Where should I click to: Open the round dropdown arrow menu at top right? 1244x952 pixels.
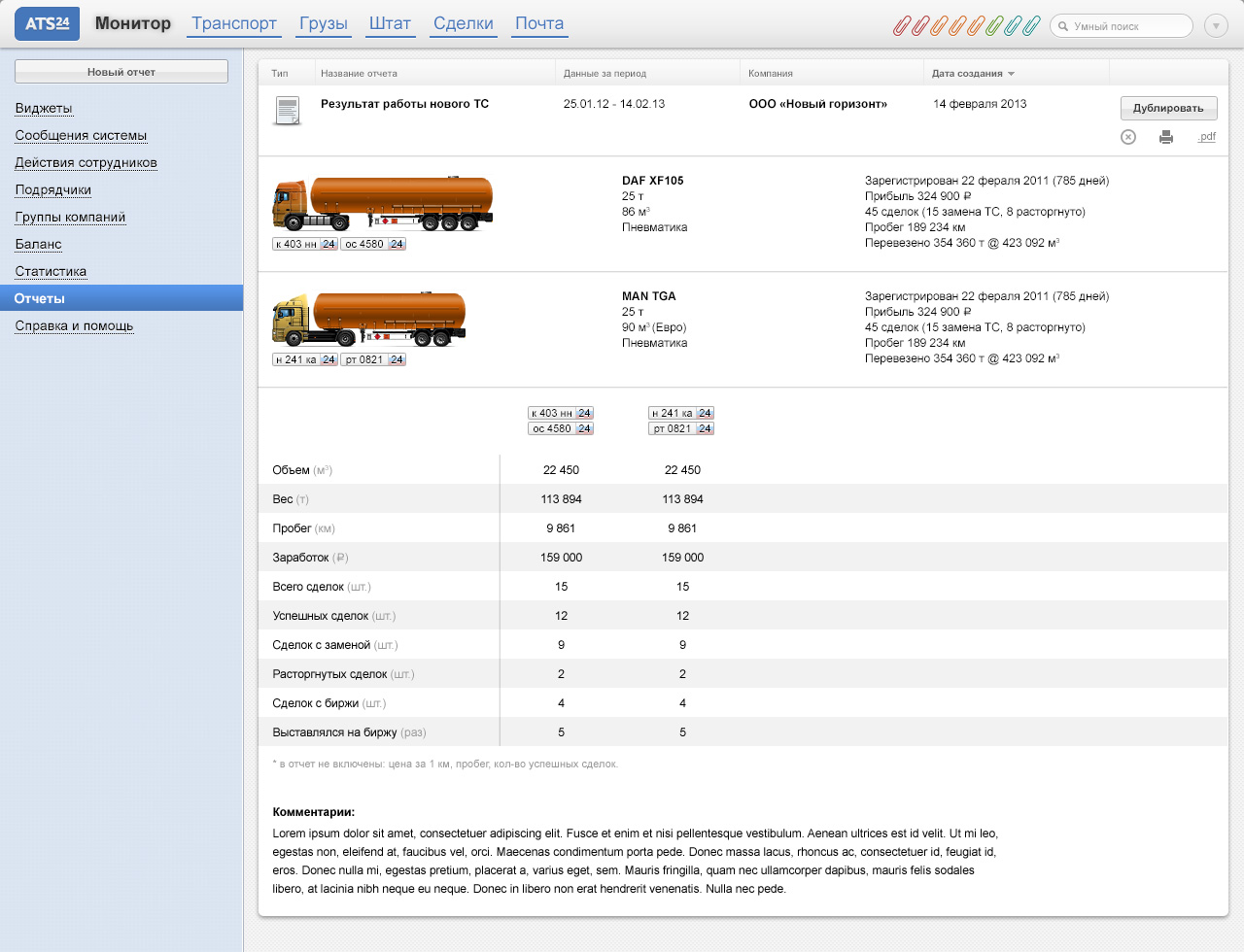(x=1216, y=26)
